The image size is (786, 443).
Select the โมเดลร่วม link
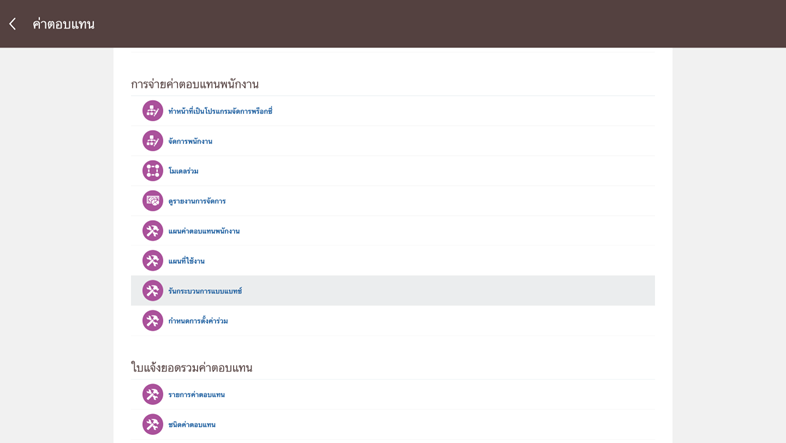tap(183, 172)
